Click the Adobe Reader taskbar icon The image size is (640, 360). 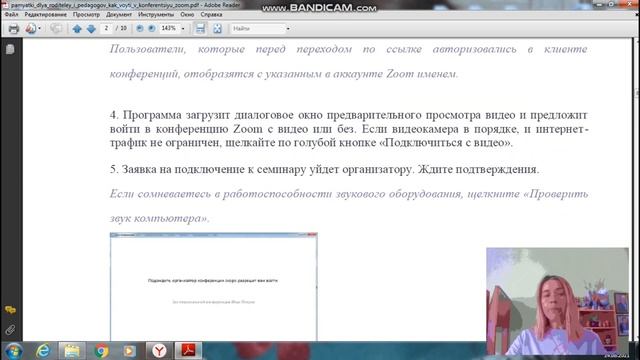tap(188, 351)
